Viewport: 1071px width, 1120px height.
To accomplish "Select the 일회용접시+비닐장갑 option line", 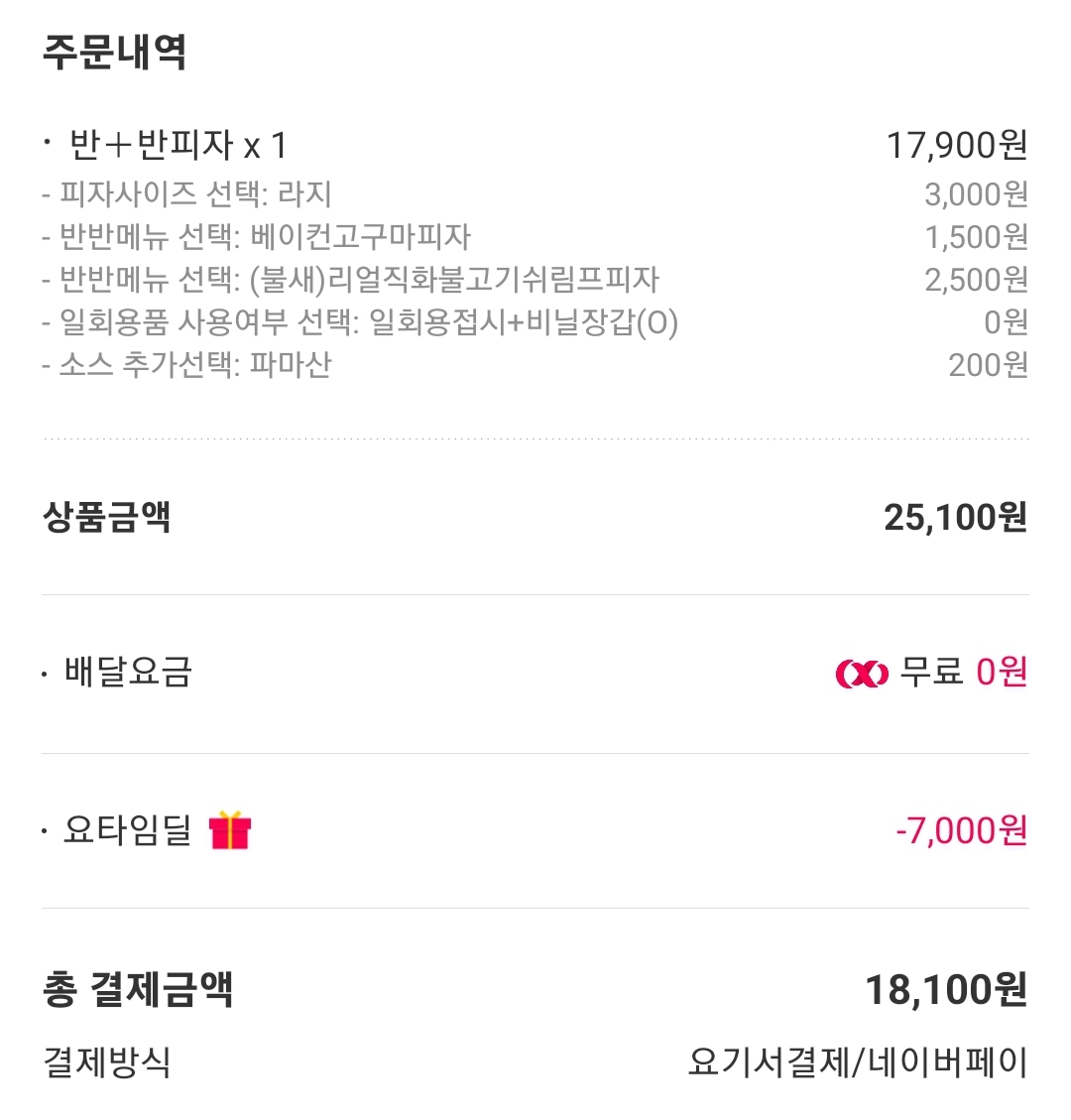I will click(x=361, y=322).
